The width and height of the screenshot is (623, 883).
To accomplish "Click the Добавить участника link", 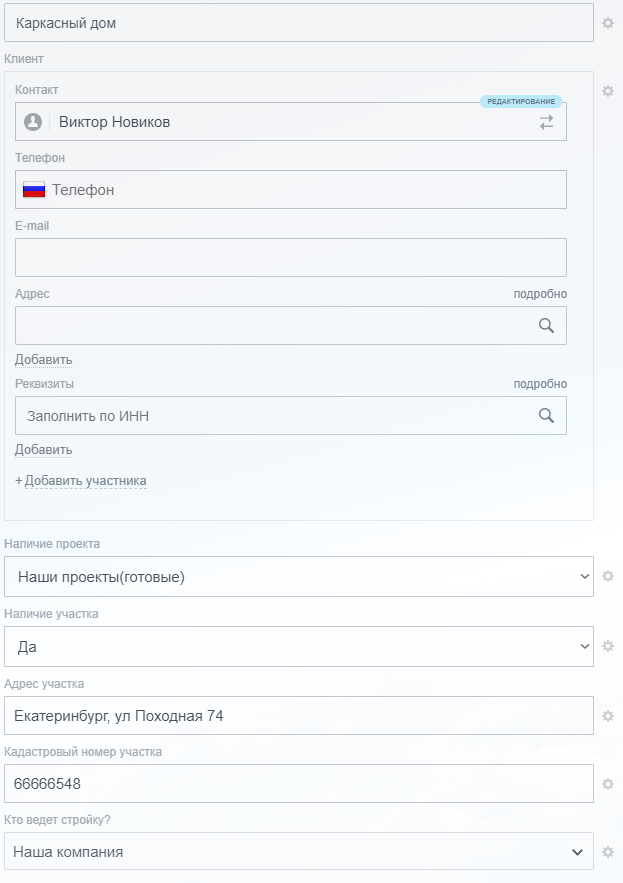I will click(85, 481).
